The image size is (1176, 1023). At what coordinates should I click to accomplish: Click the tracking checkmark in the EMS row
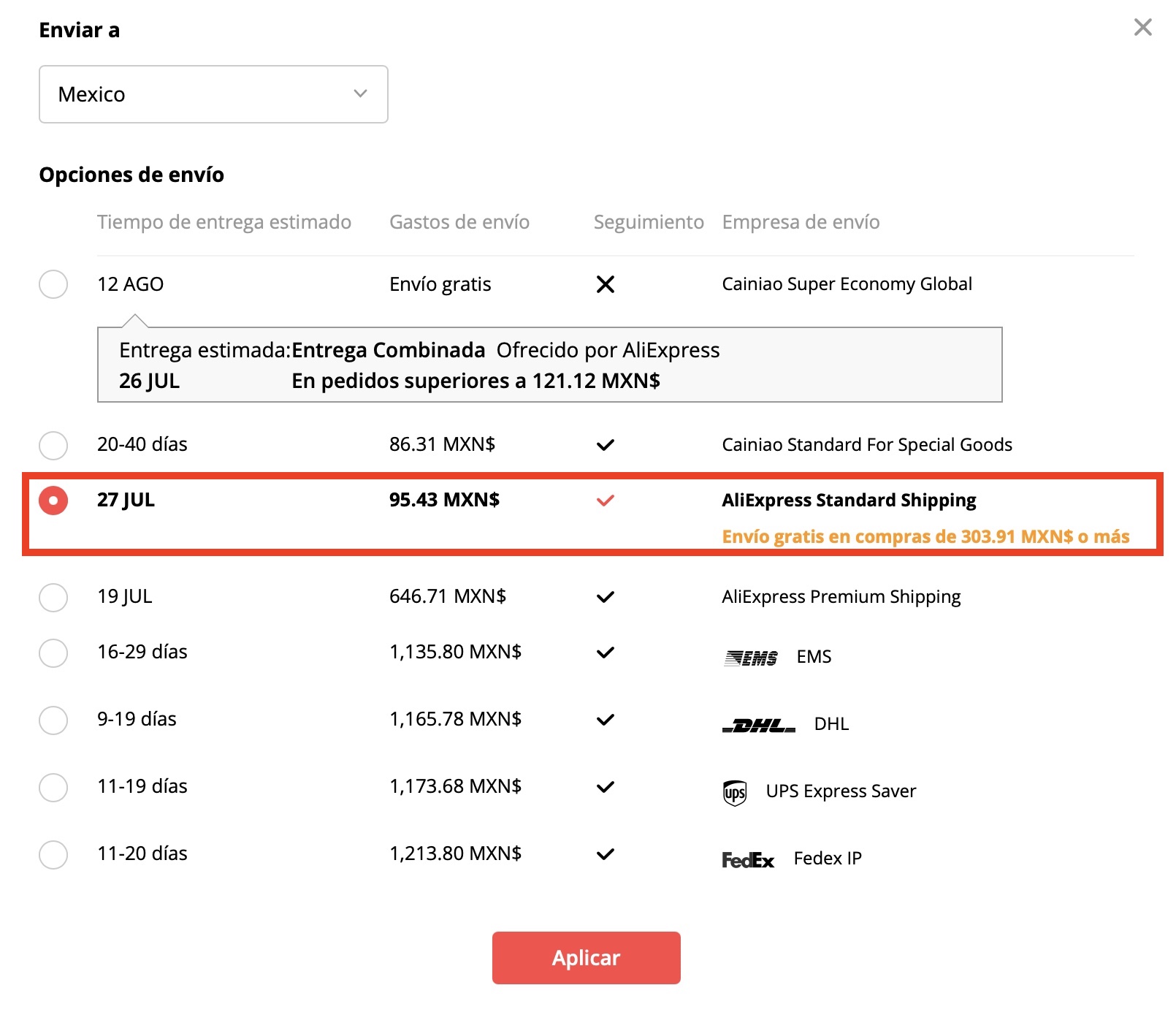click(x=606, y=653)
